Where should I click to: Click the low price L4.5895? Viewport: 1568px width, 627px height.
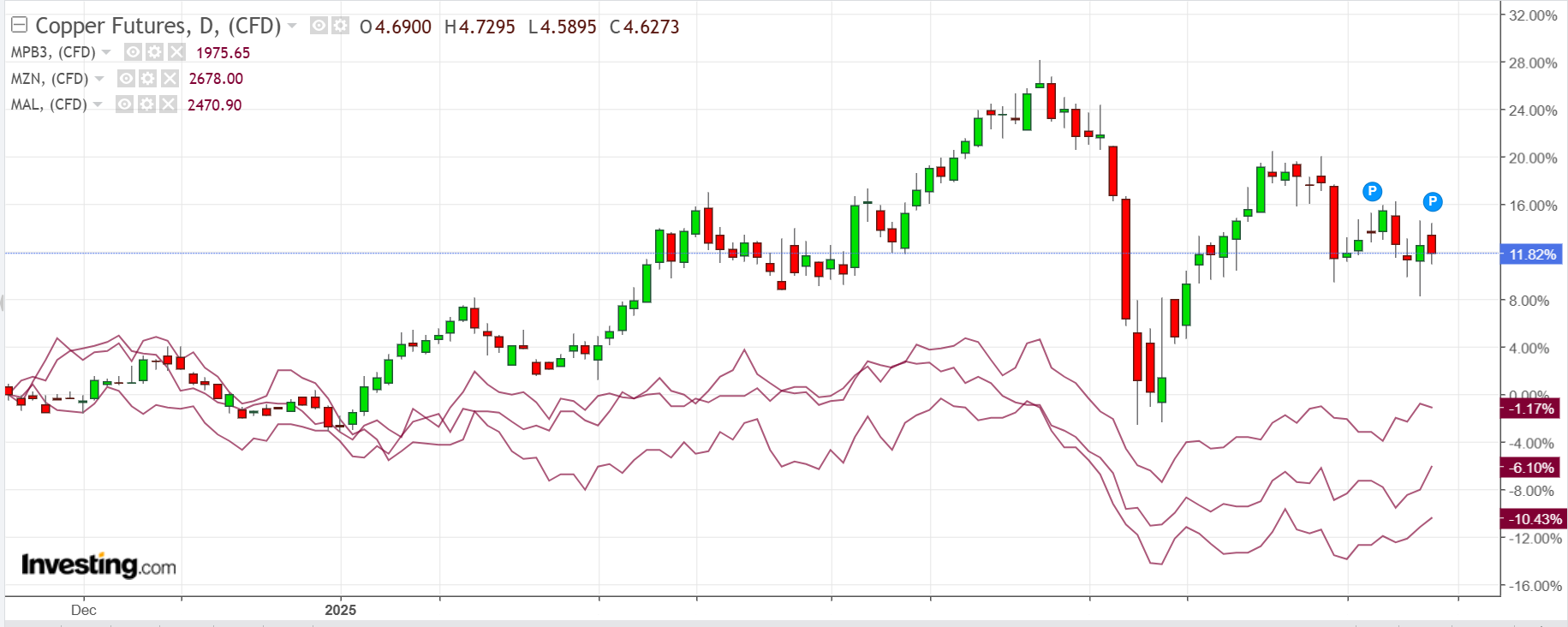pos(562,27)
